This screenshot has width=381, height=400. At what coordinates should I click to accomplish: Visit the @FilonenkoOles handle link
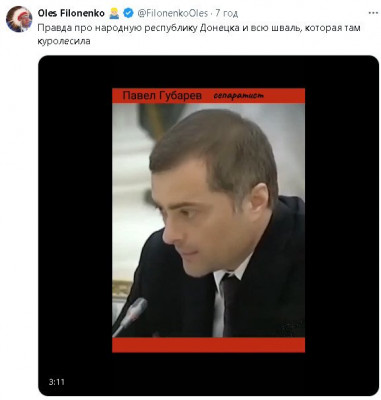(x=173, y=13)
